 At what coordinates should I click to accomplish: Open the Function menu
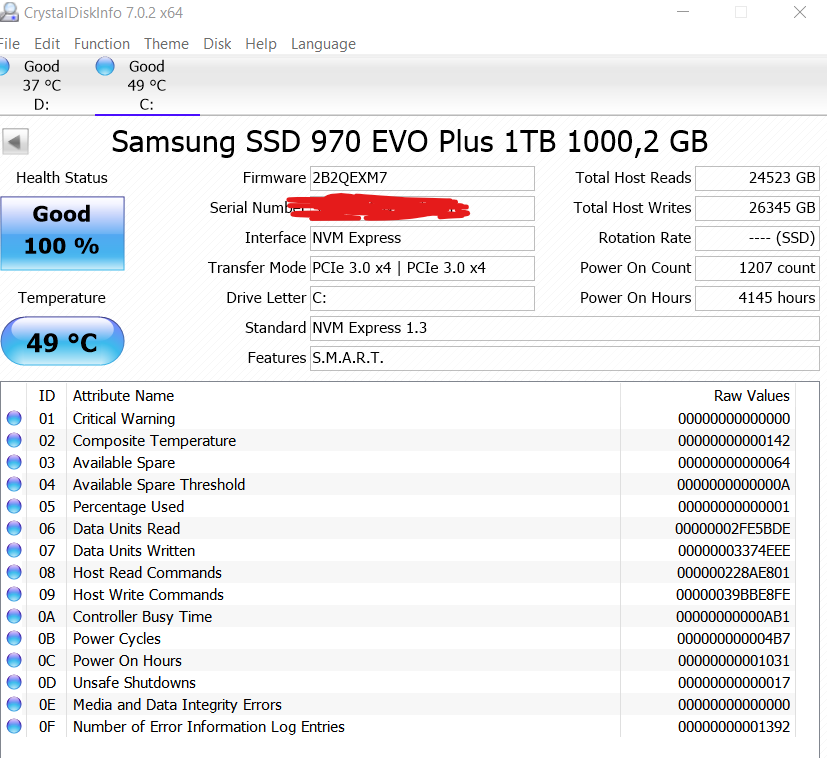(102, 44)
